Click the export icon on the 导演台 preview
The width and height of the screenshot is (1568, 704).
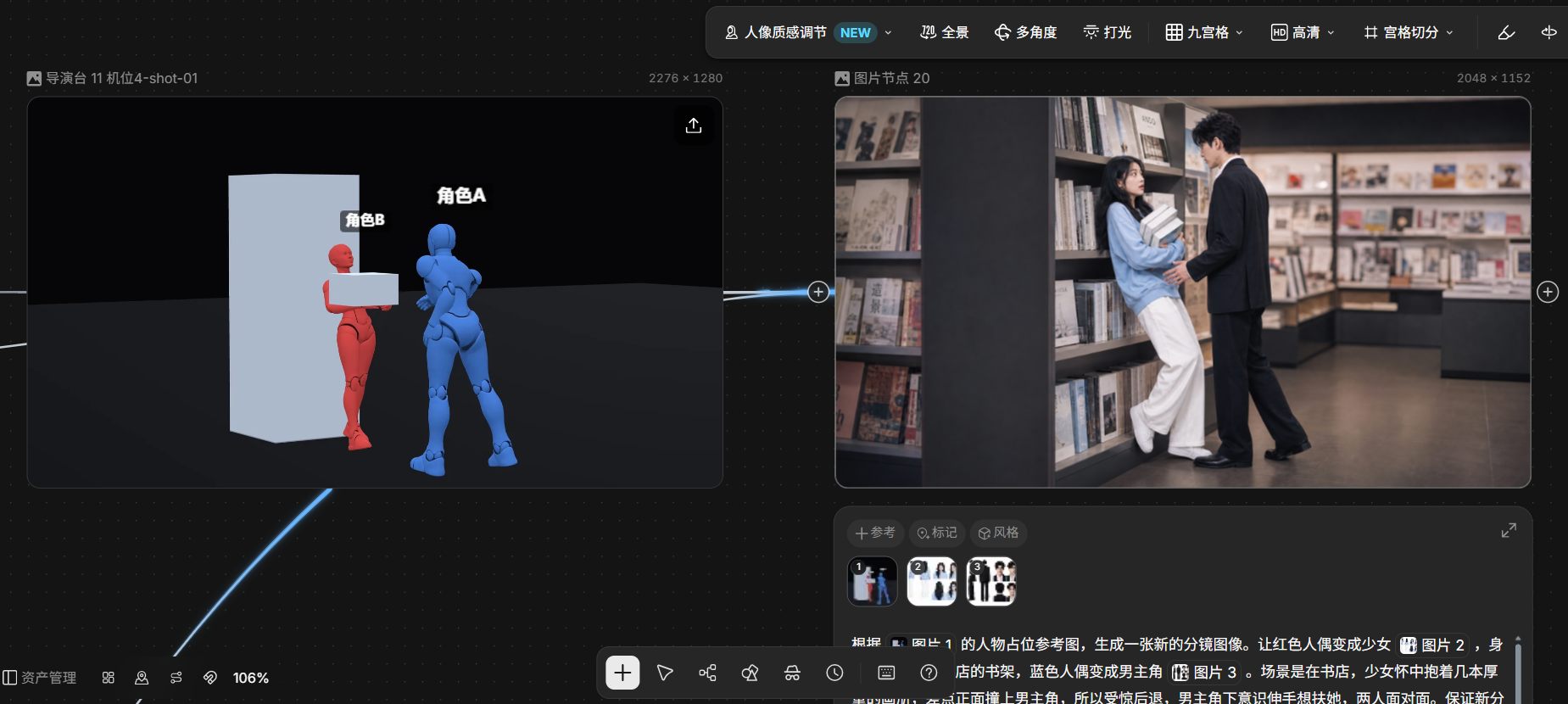click(694, 126)
